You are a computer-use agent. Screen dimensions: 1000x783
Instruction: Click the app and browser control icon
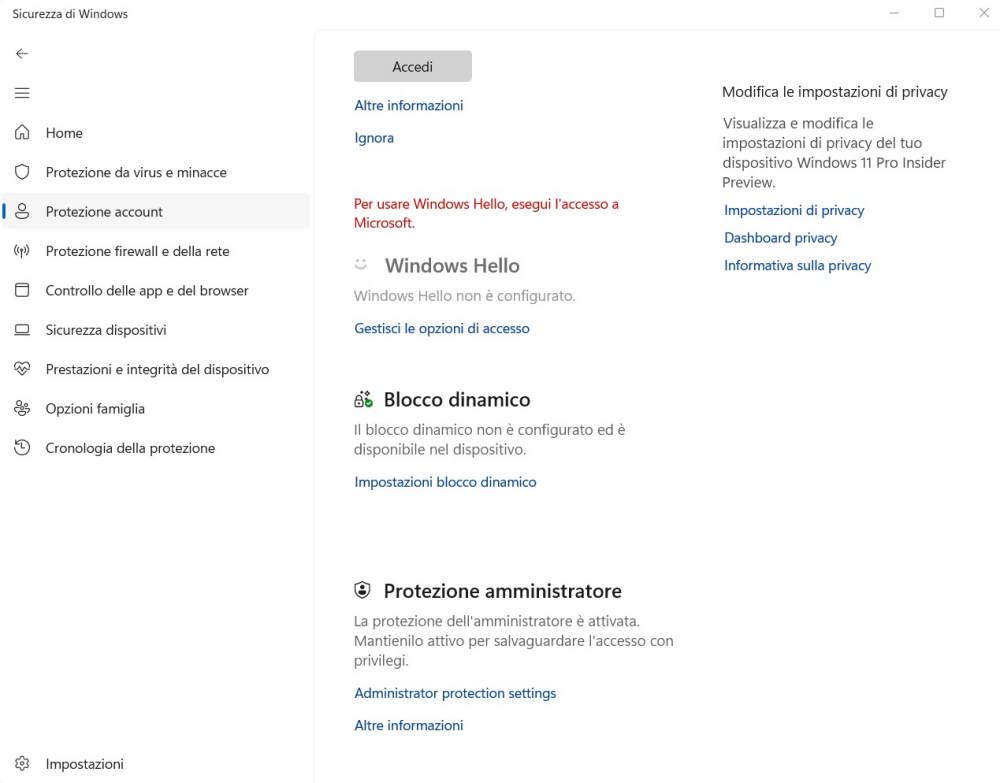coord(22,290)
